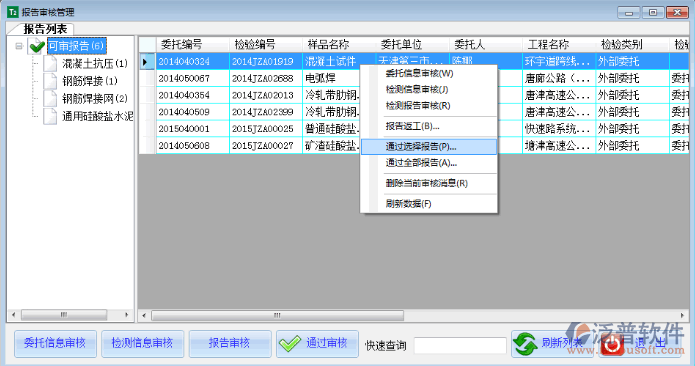Viewport: 695px width, 366px height.
Task: Click the 快速查询 search input field
Action: (x=460, y=345)
